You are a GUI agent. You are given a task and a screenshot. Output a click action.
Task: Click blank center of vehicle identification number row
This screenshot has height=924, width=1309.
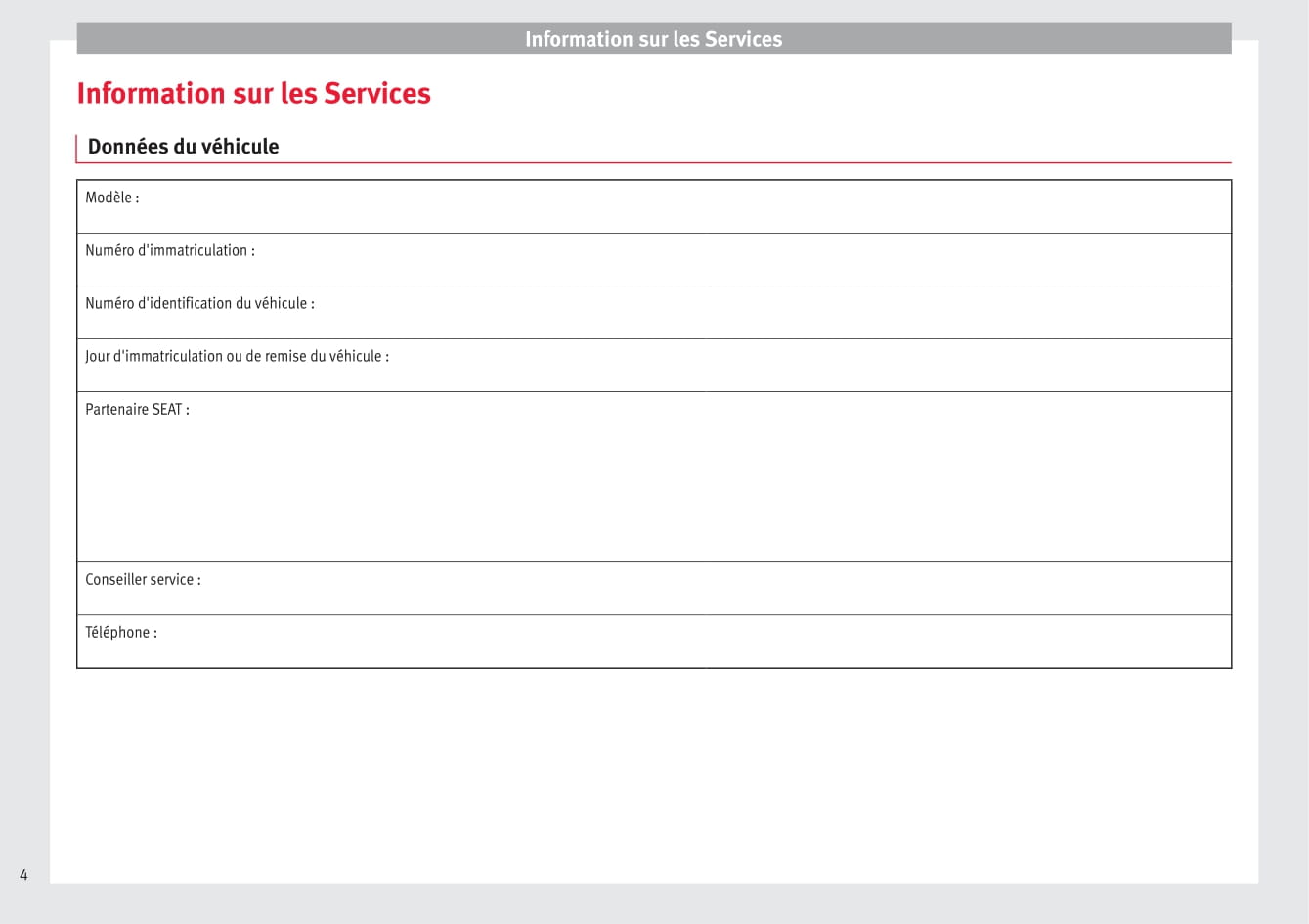click(x=653, y=313)
